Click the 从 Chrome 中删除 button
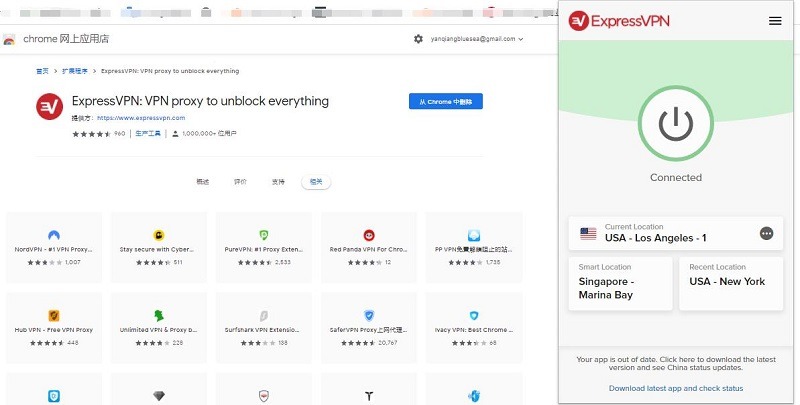The height and width of the screenshot is (405, 800). click(445, 102)
